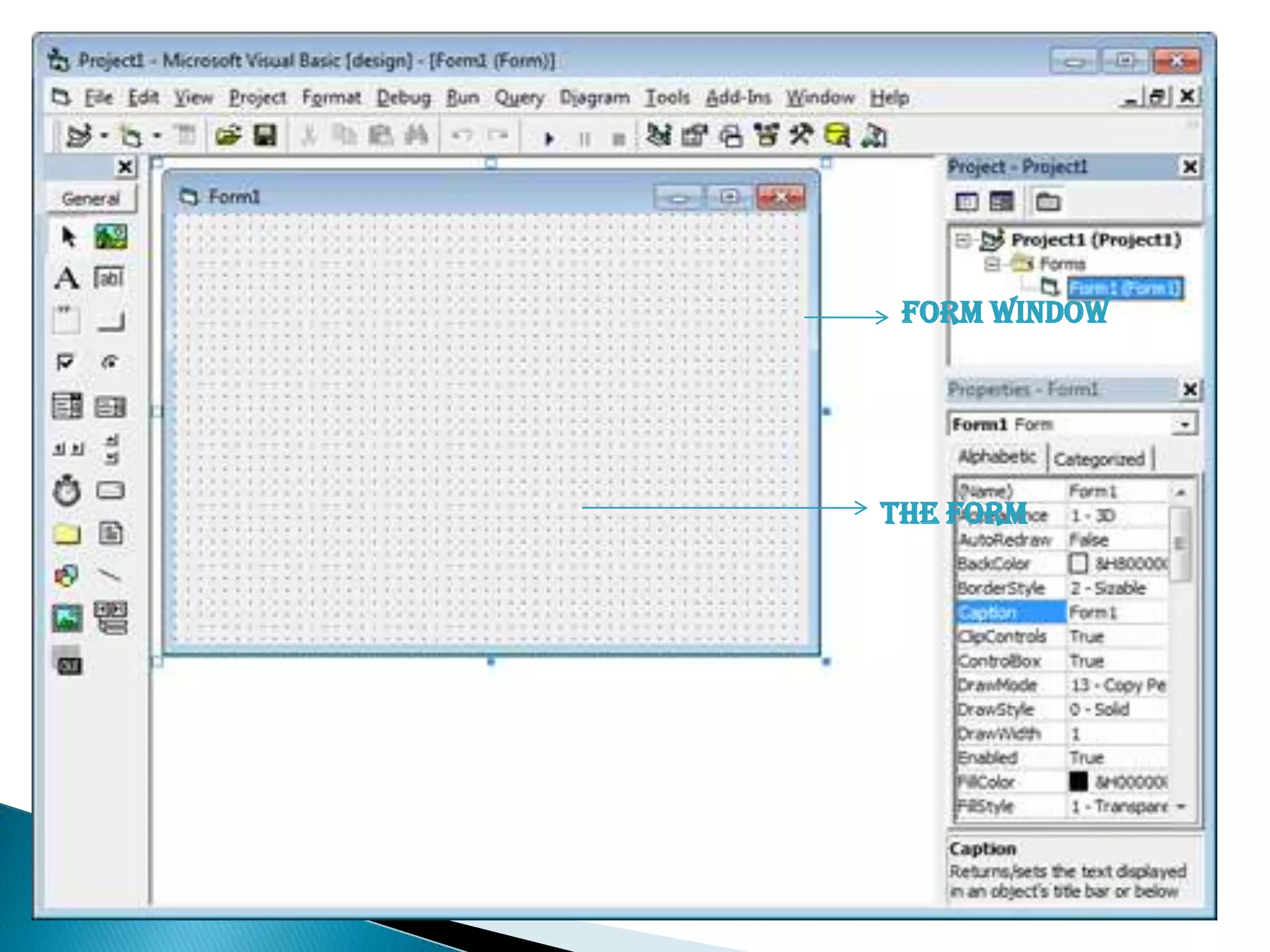Switch to the Categorized tab
Viewport: 1270px width, 952px height.
point(1099,459)
